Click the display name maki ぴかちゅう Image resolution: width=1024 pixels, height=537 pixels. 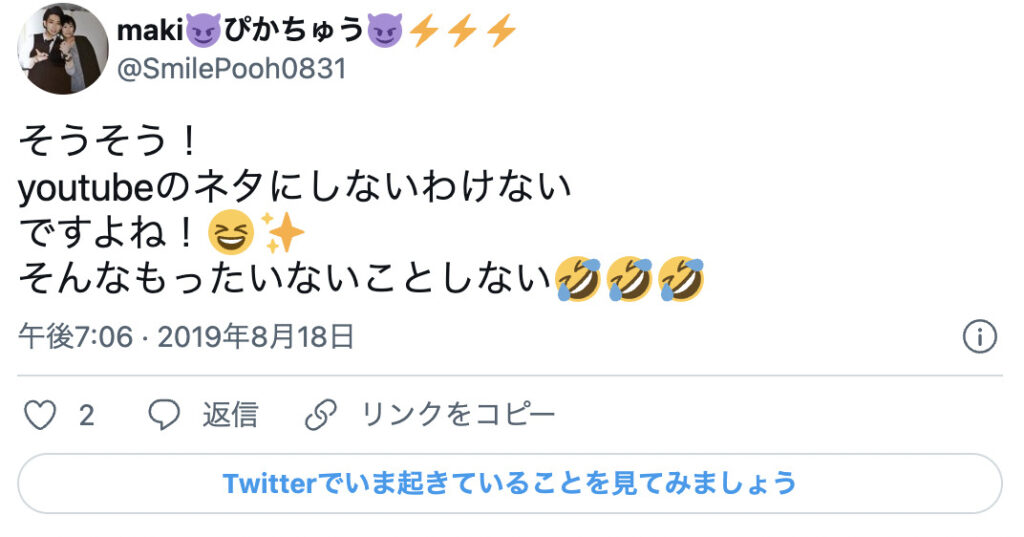pos(317,30)
